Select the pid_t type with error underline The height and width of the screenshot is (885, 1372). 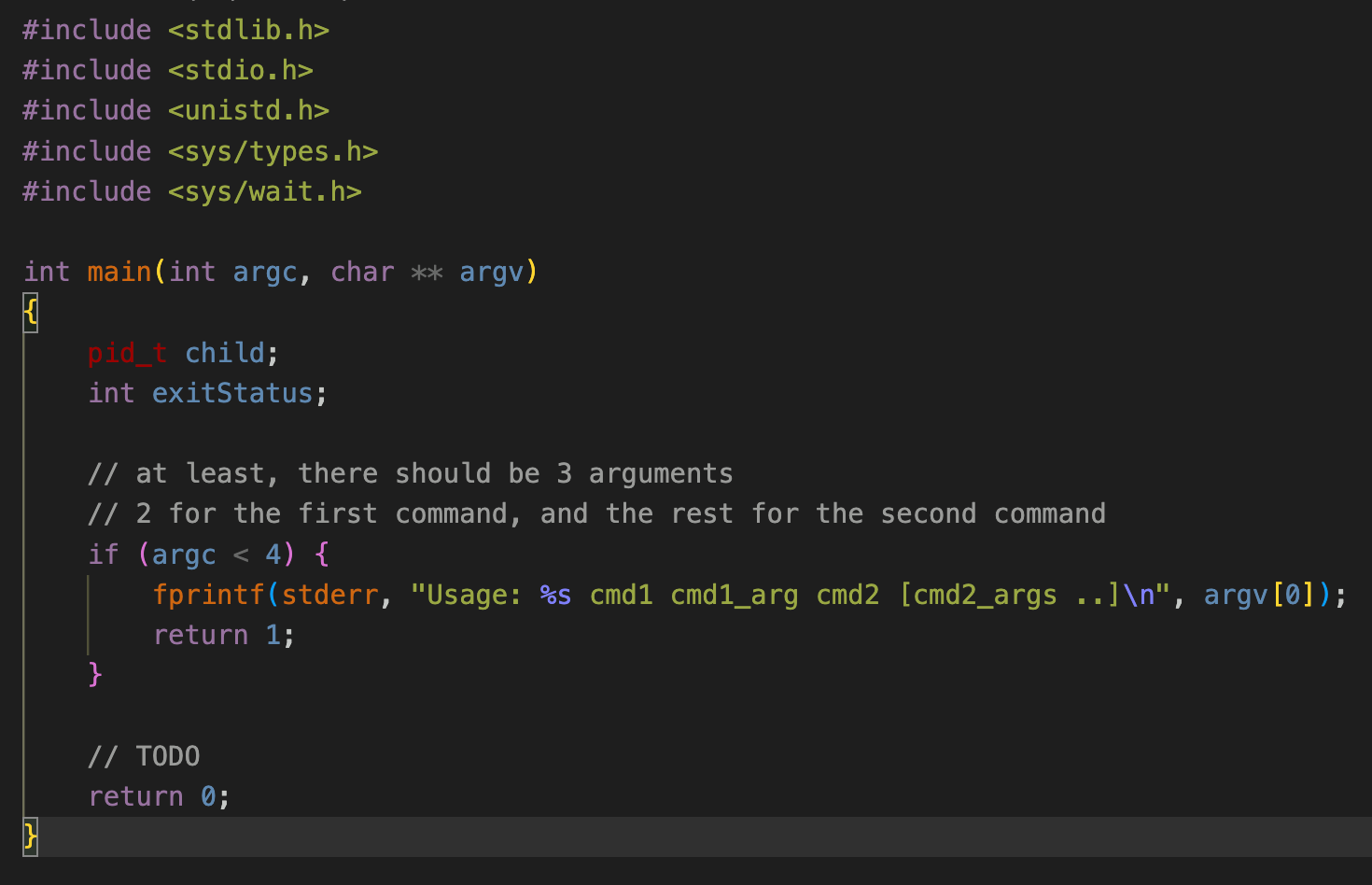coord(127,352)
